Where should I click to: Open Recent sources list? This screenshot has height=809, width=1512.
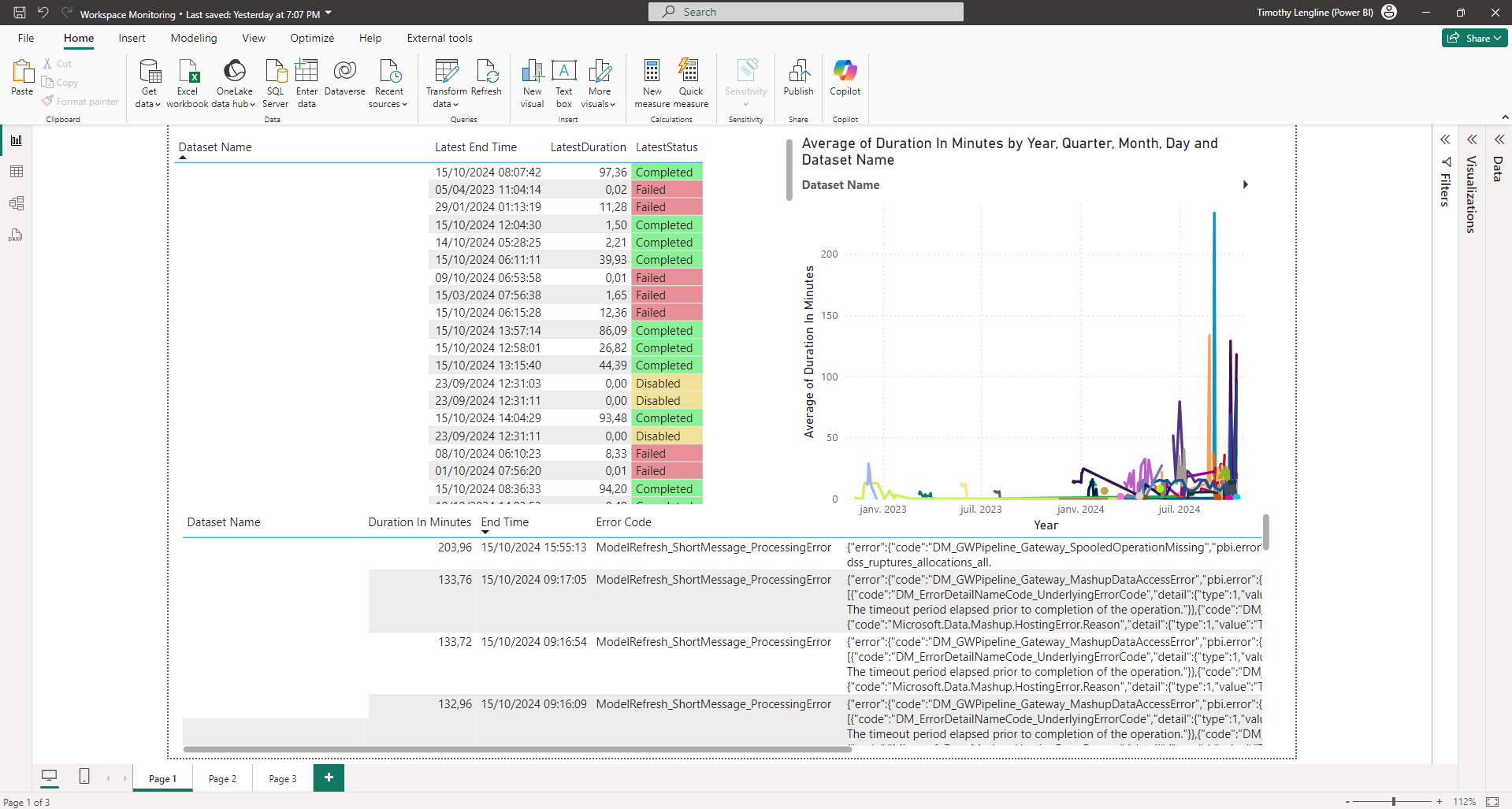point(388,83)
